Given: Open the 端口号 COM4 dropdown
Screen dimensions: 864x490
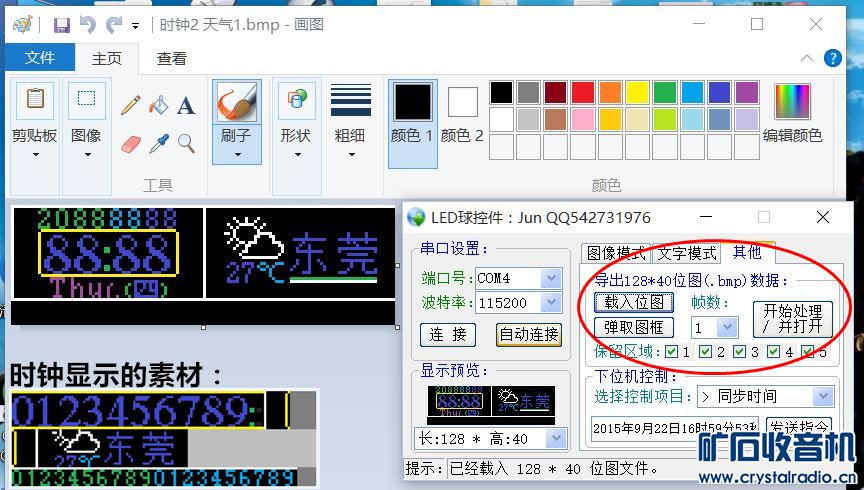Looking at the screenshot, I should [x=551, y=278].
